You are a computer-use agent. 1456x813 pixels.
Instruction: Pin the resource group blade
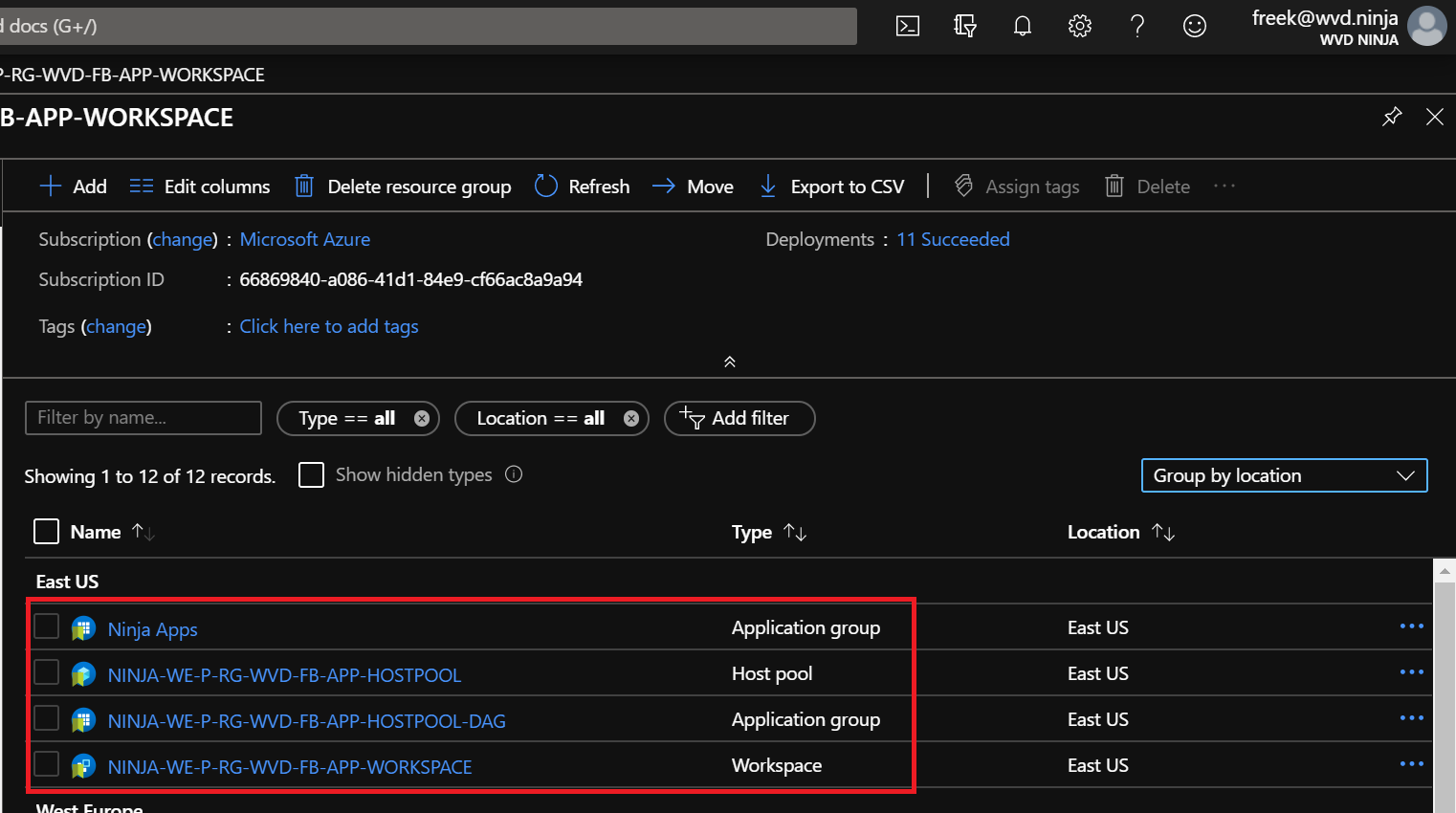1392,117
